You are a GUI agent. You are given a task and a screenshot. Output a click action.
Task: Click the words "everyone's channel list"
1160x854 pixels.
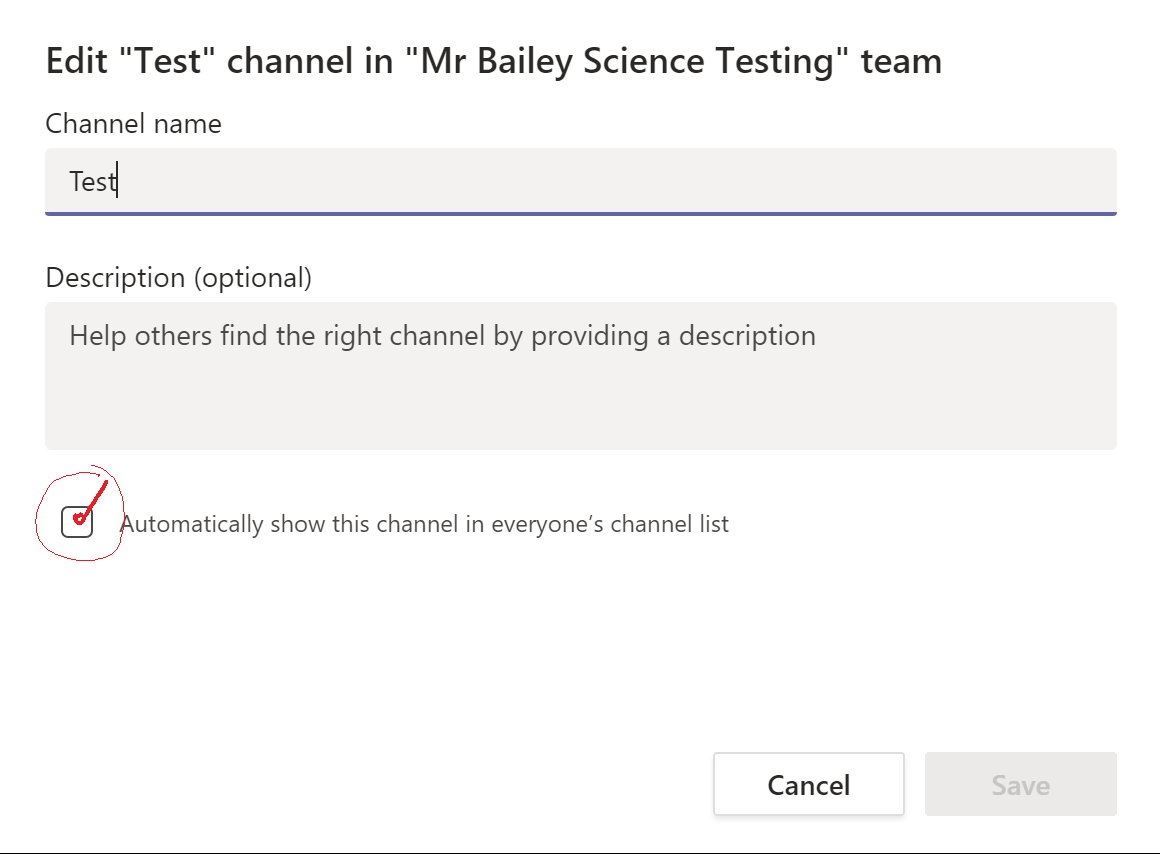(610, 524)
